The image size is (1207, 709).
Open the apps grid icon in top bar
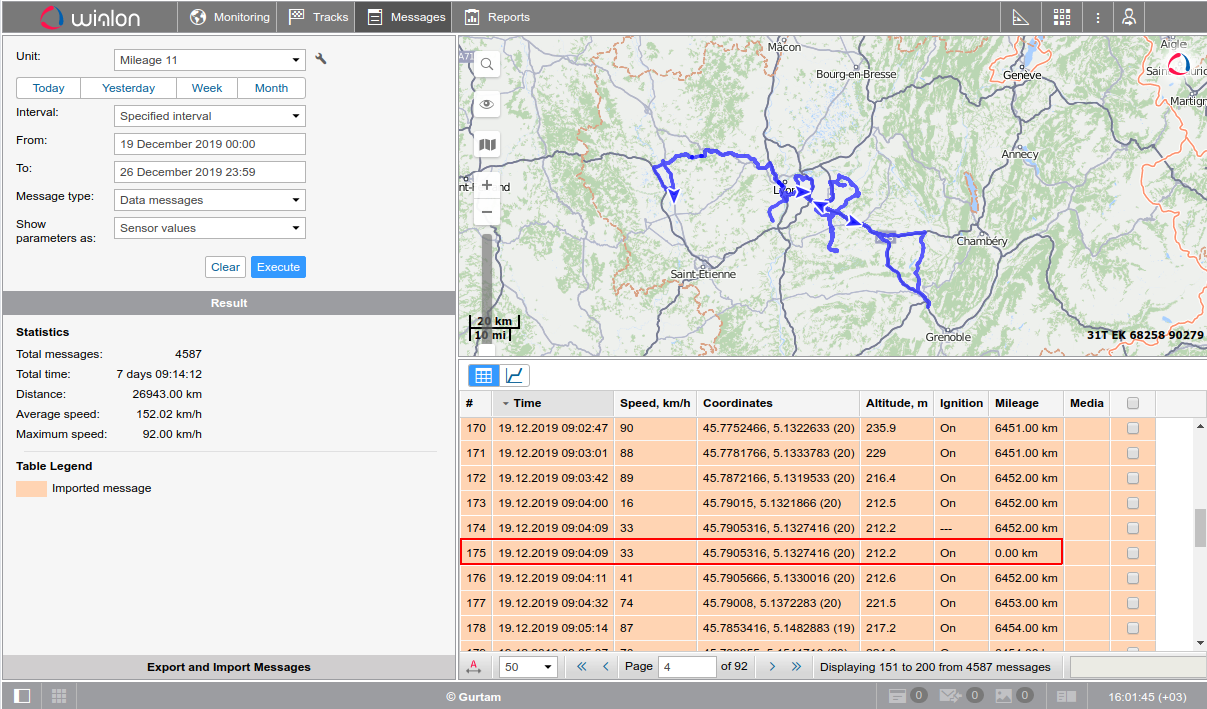[1062, 17]
